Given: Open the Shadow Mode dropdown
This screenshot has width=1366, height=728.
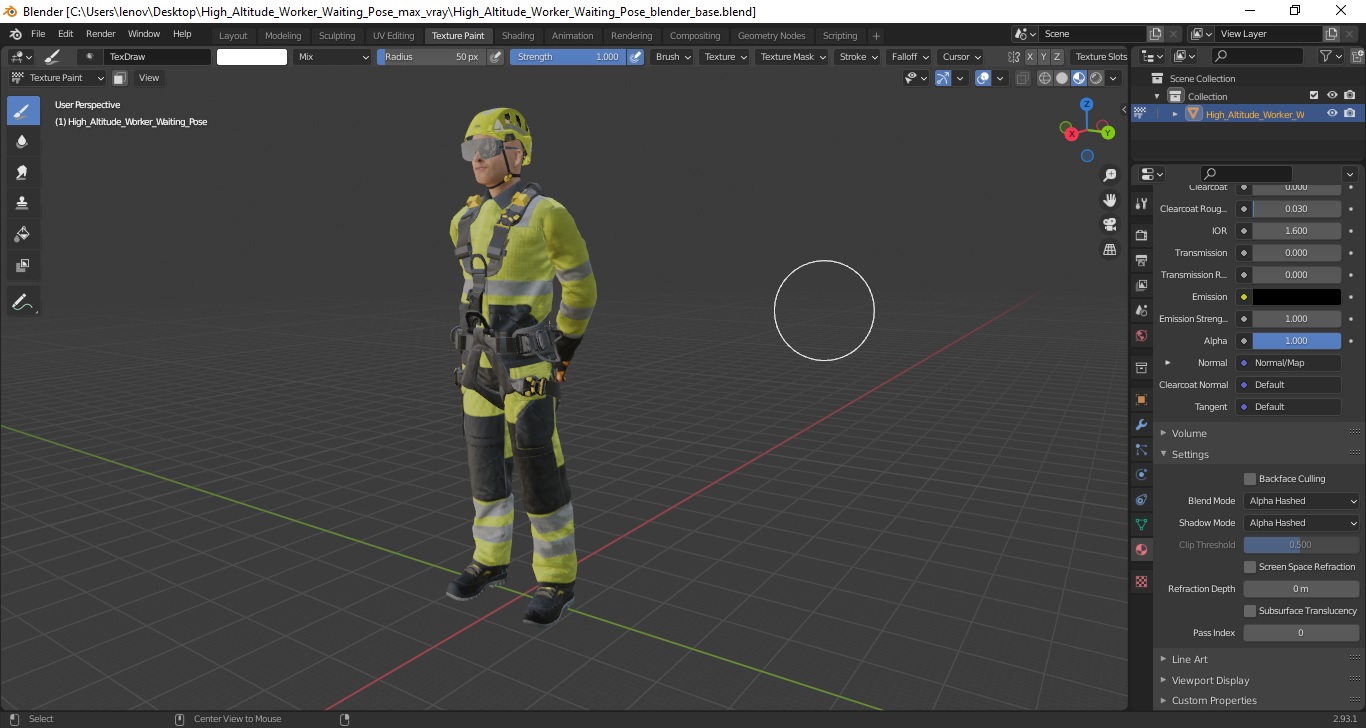Looking at the screenshot, I should coord(1302,523).
